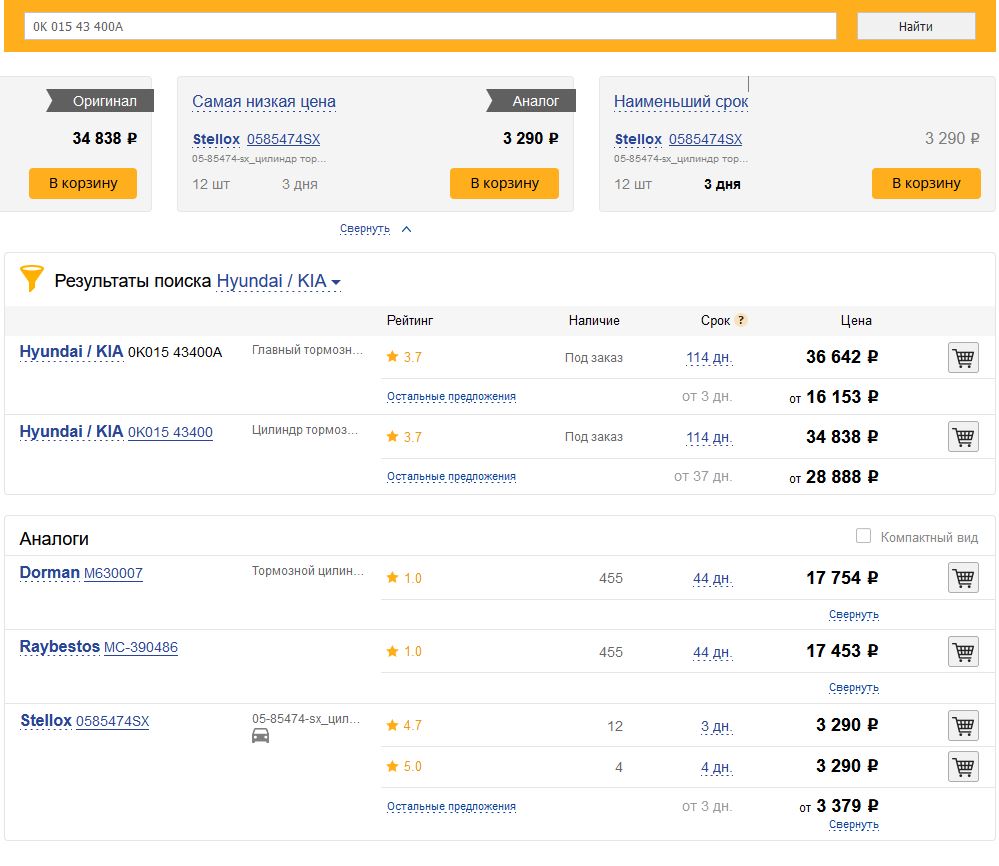This screenshot has height=866, width=999.
Task: Collapse Dorman offers via Свернуть
Action: [853, 614]
